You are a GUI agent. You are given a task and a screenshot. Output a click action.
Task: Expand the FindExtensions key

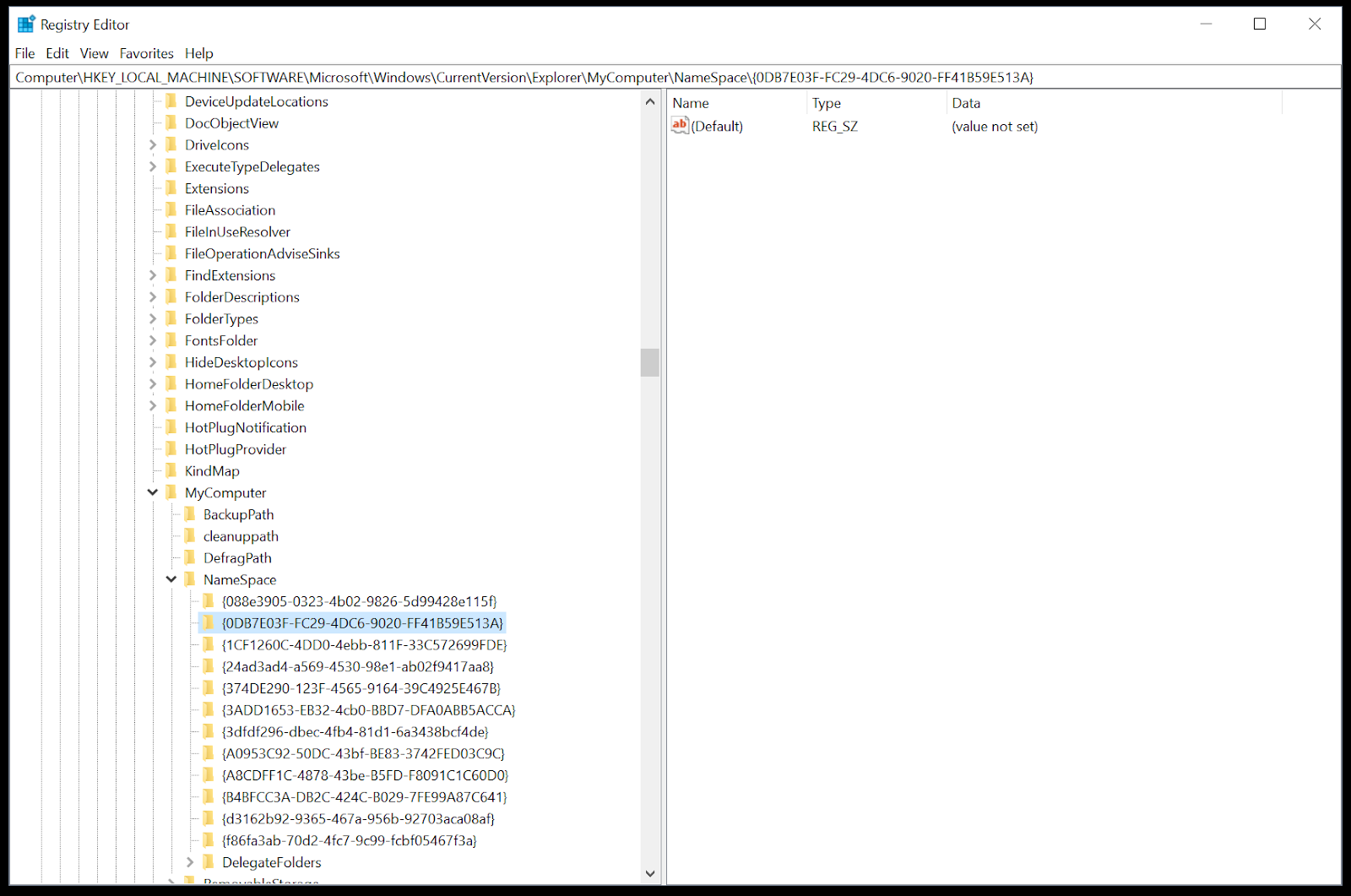coord(153,275)
